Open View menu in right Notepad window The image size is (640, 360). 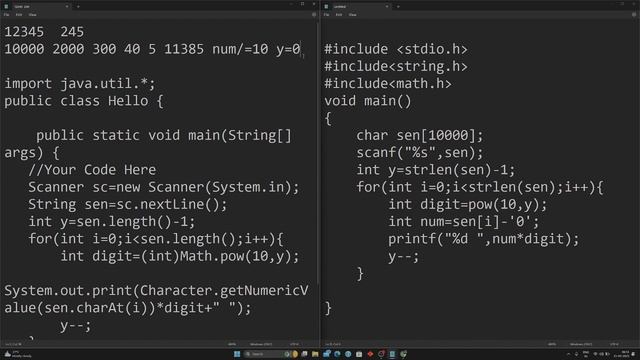(352, 15)
